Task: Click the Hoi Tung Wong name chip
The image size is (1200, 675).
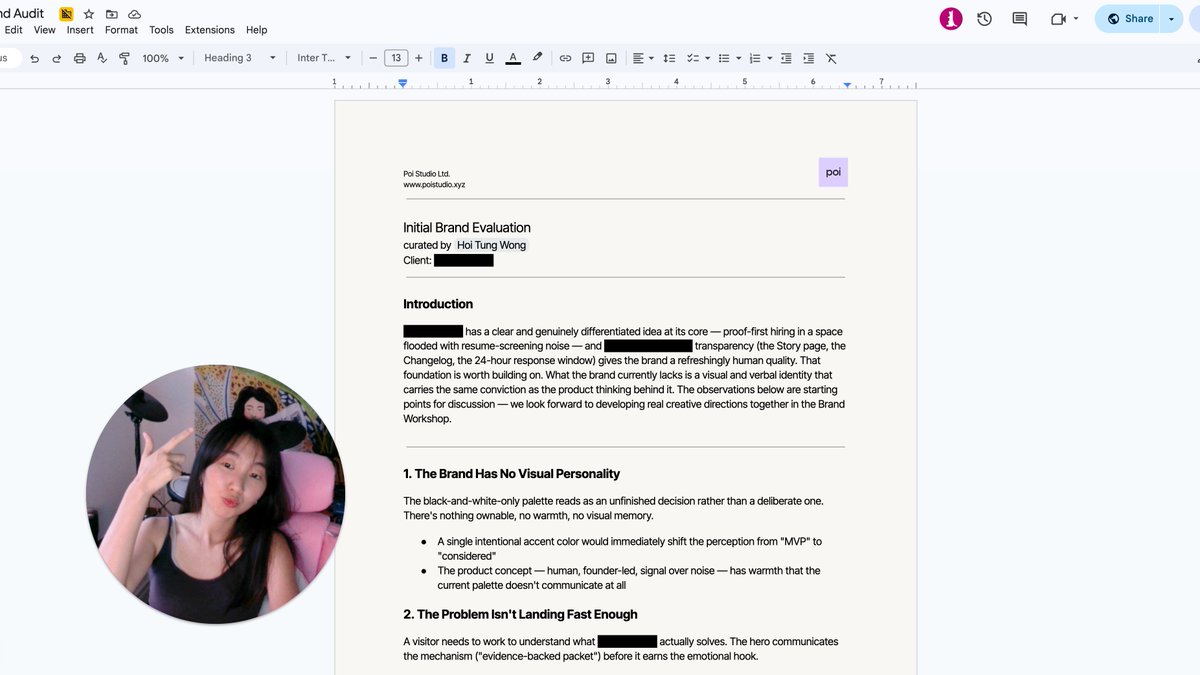Action: pyautogui.click(x=491, y=245)
